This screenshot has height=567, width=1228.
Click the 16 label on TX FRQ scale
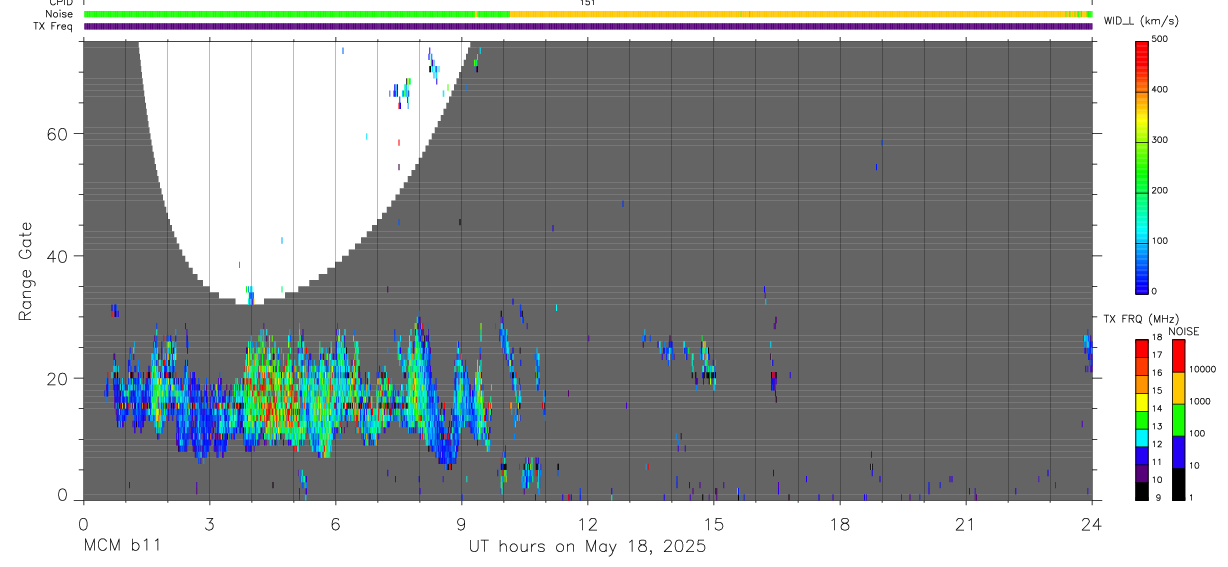[x=1157, y=373]
